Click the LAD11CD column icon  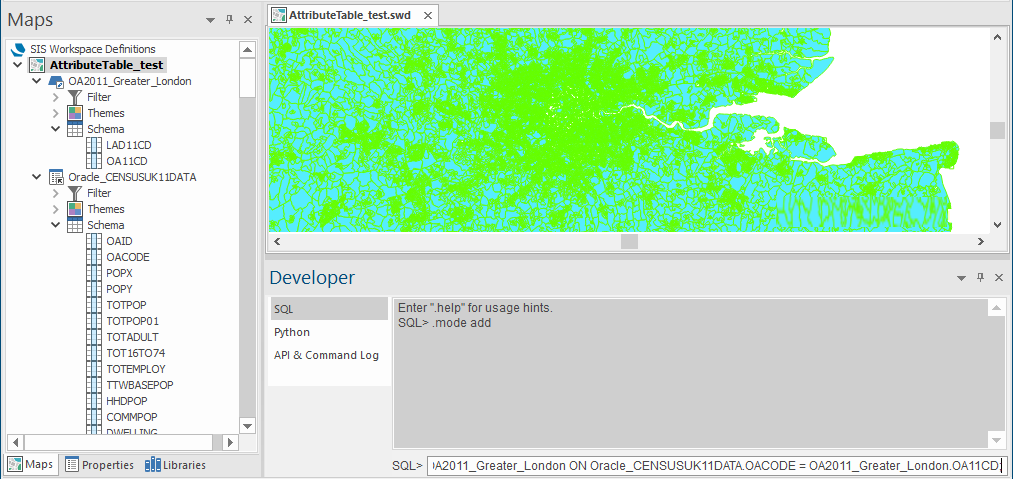pos(94,145)
